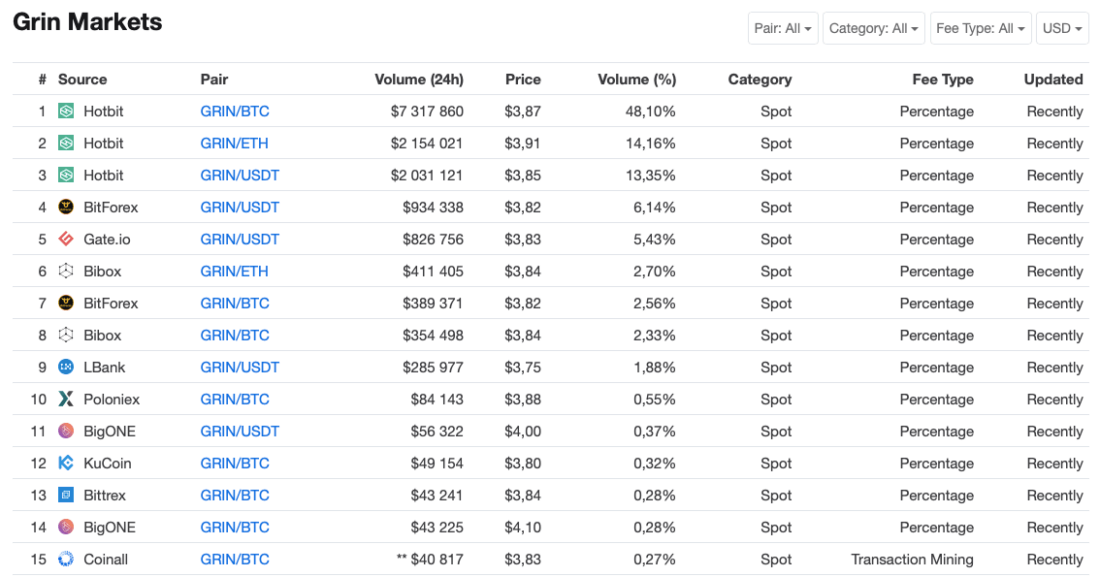The width and height of the screenshot is (1100, 577).
Task: Open the USD currency dropdown
Action: click(x=1062, y=28)
